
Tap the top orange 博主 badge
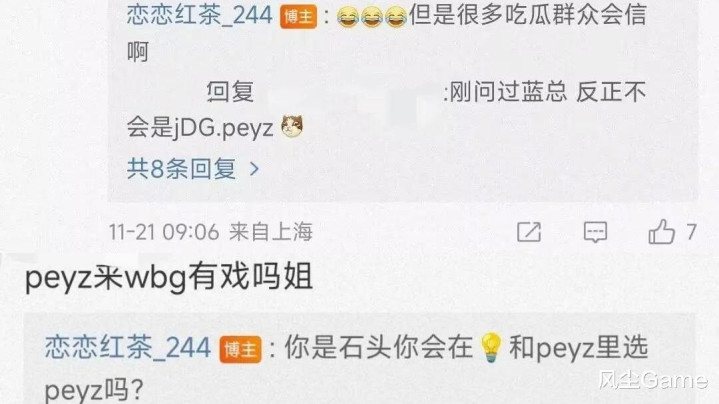299,17
